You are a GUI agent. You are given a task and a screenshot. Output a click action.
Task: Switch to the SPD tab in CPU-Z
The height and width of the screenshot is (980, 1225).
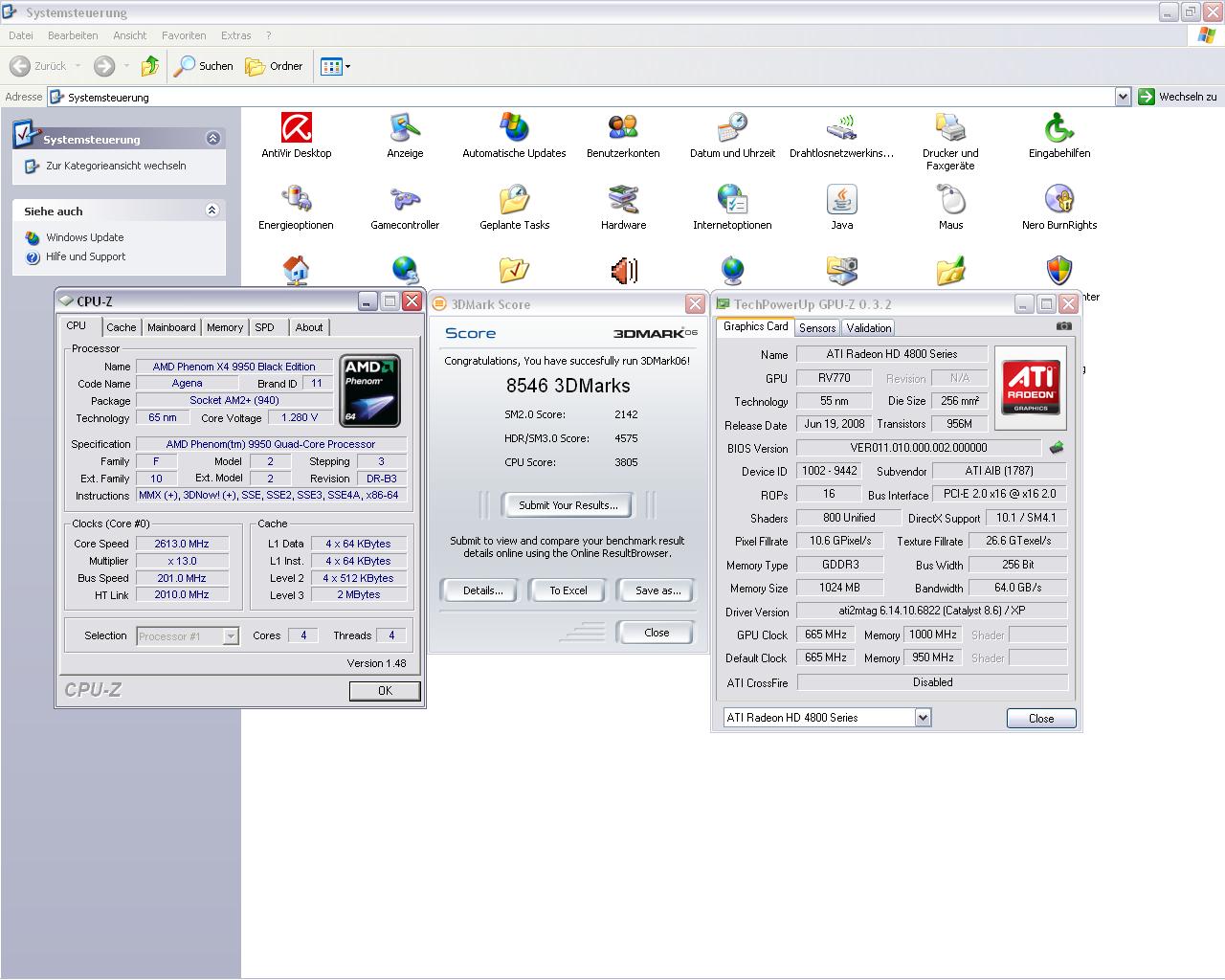(x=265, y=327)
